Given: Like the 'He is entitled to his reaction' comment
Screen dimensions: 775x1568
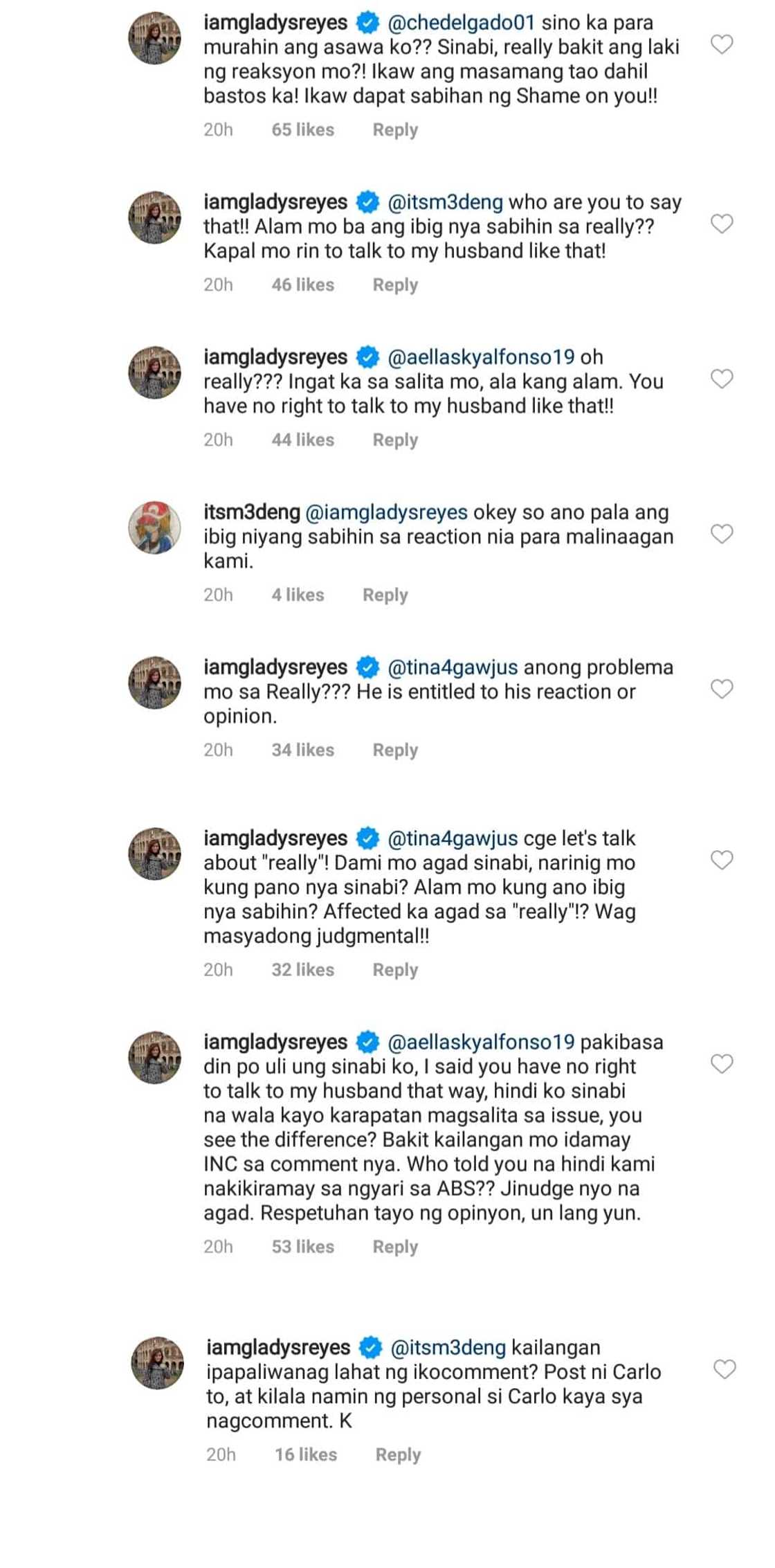Looking at the screenshot, I should [722, 689].
